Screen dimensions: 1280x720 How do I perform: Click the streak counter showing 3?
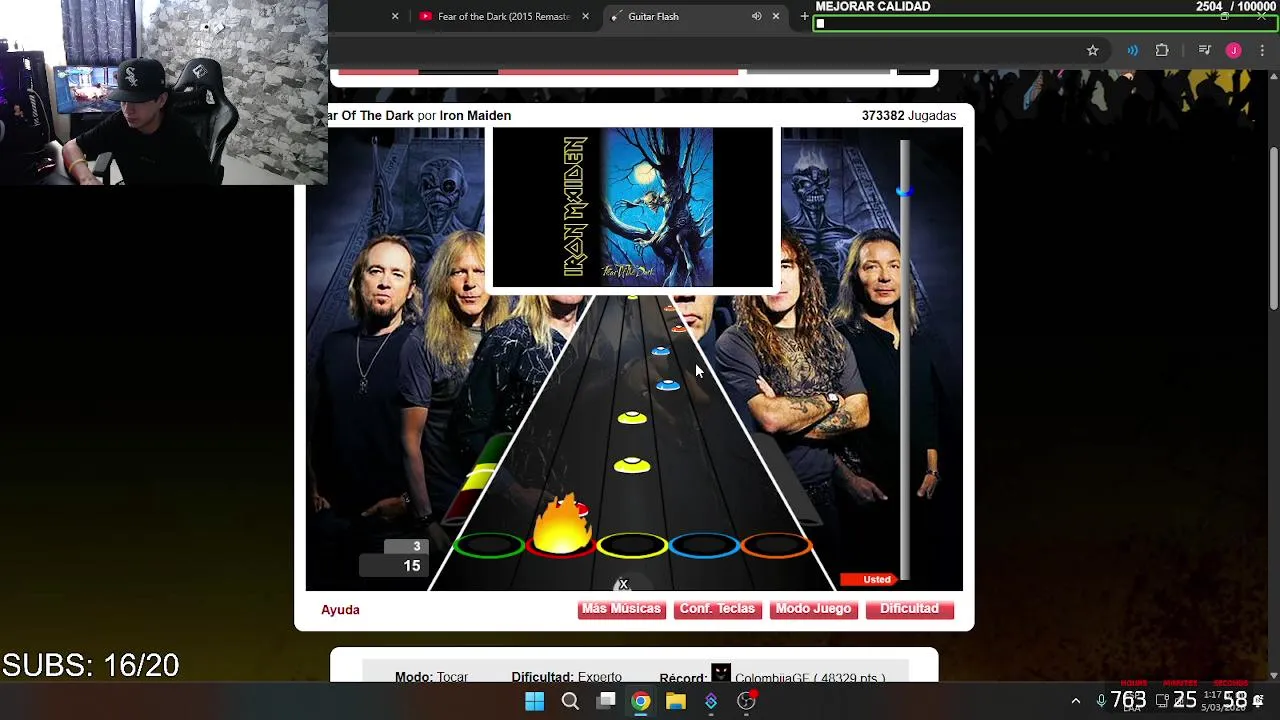click(416, 546)
